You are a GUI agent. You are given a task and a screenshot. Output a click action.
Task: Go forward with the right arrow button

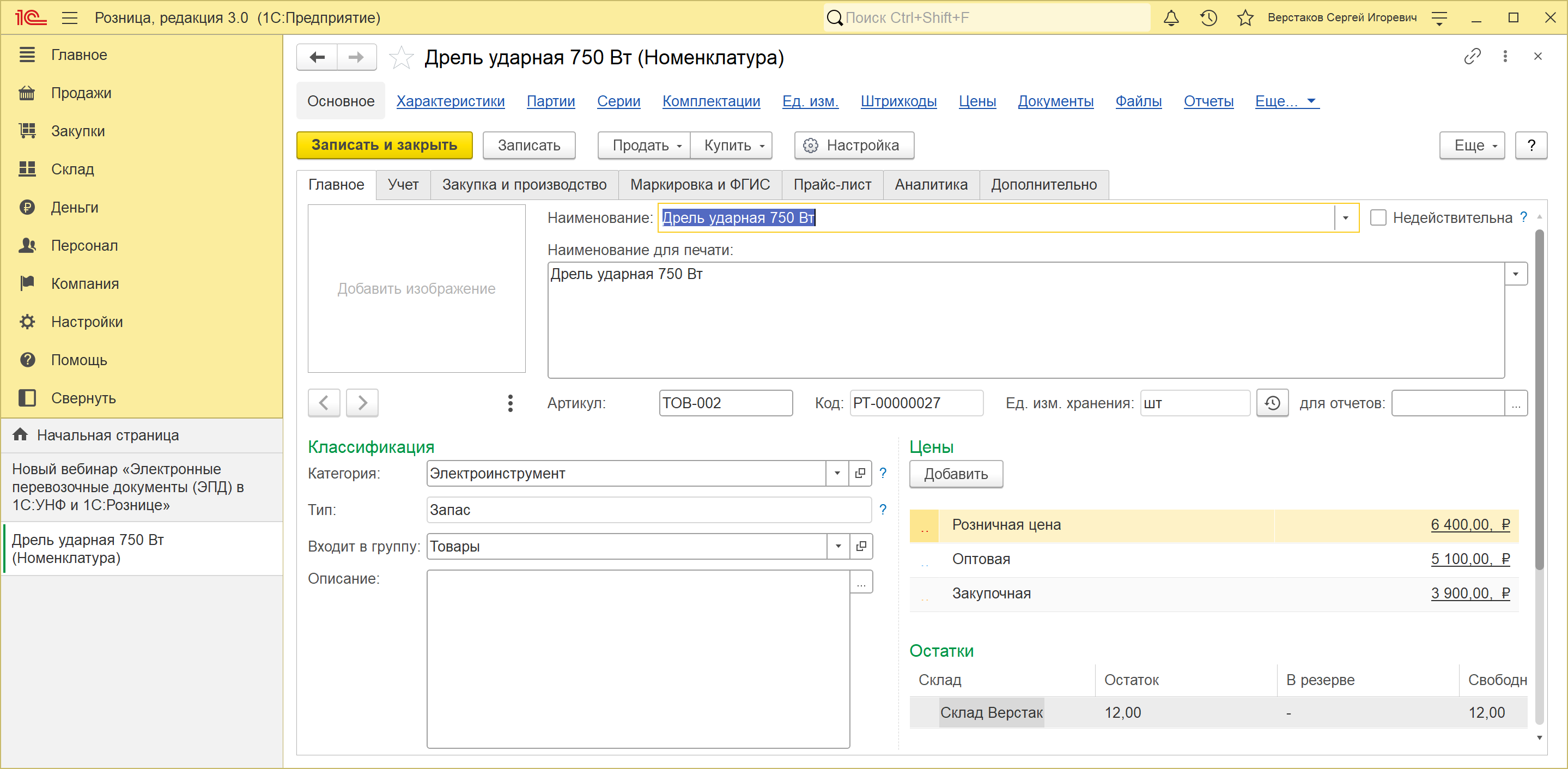point(357,57)
